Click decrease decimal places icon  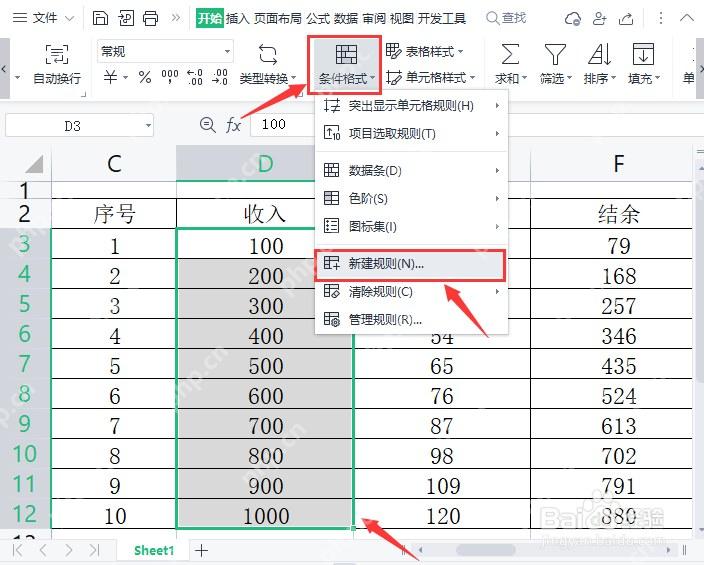220,77
